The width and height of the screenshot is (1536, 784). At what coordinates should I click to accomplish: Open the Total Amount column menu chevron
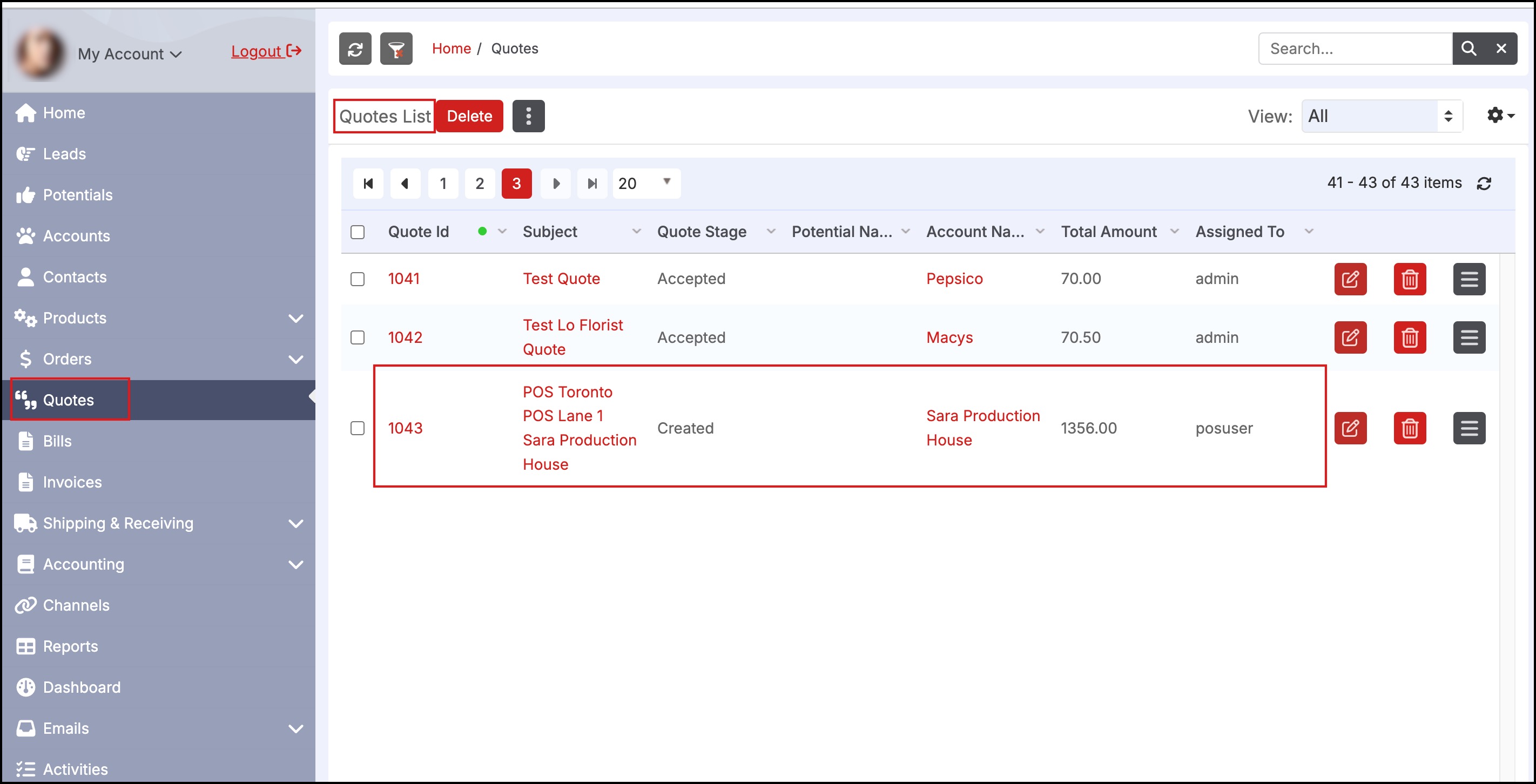[x=1175, y=231]
